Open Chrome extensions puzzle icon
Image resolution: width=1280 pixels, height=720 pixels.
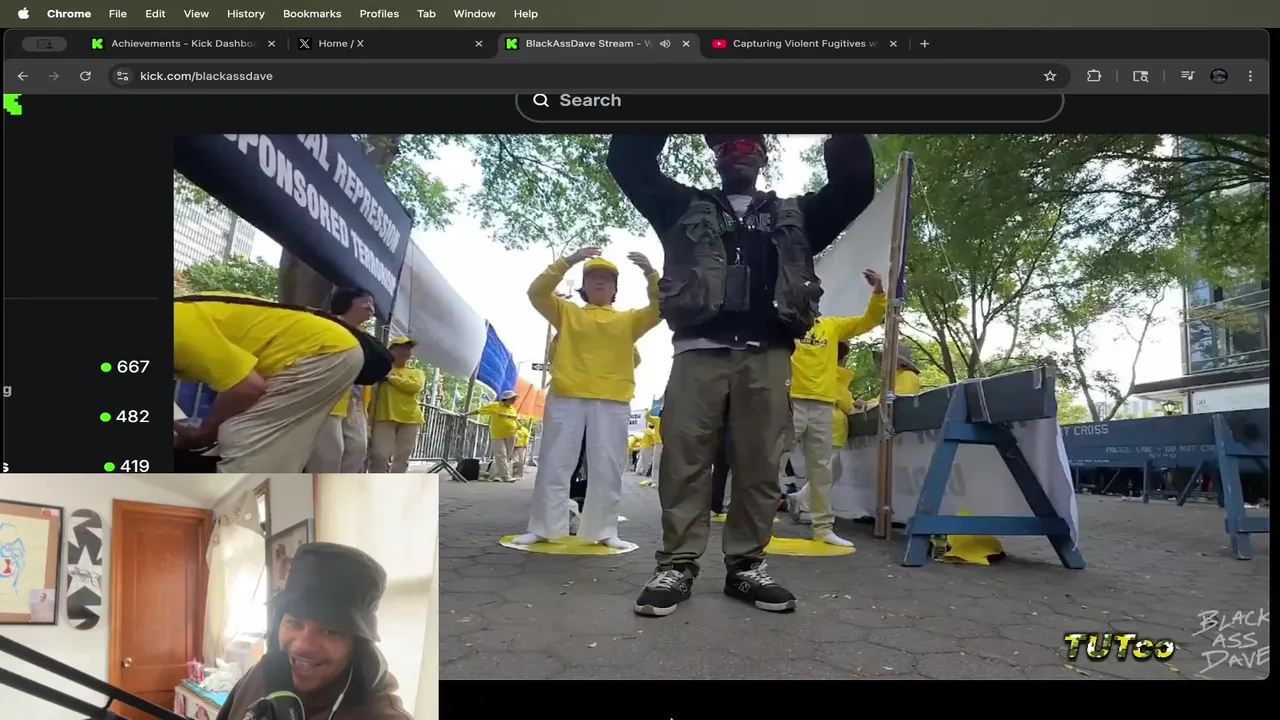coord(1094,76)
